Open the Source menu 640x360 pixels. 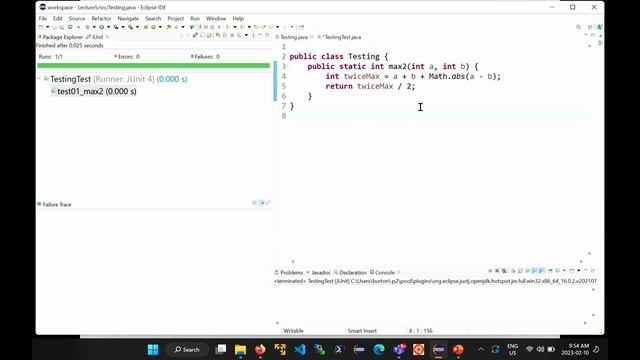pos(77,18)
